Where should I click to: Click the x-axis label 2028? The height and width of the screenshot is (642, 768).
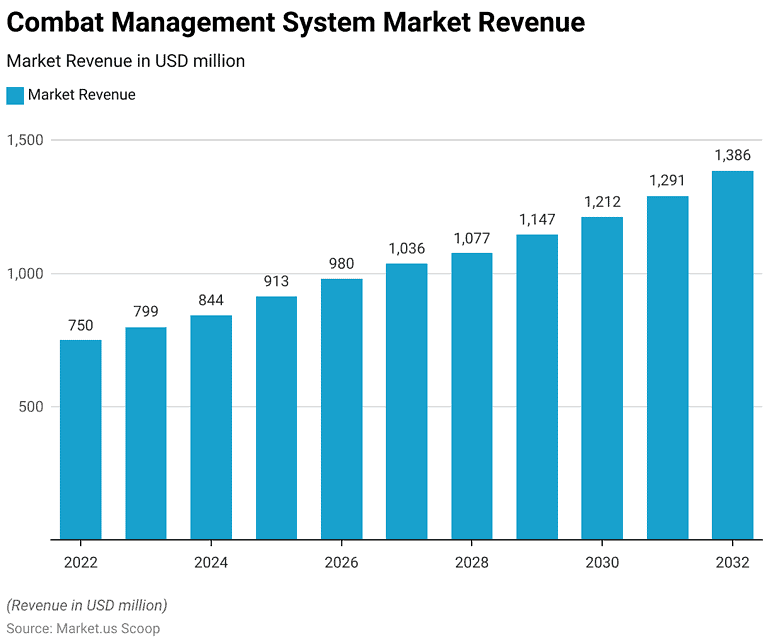(472, 562)
